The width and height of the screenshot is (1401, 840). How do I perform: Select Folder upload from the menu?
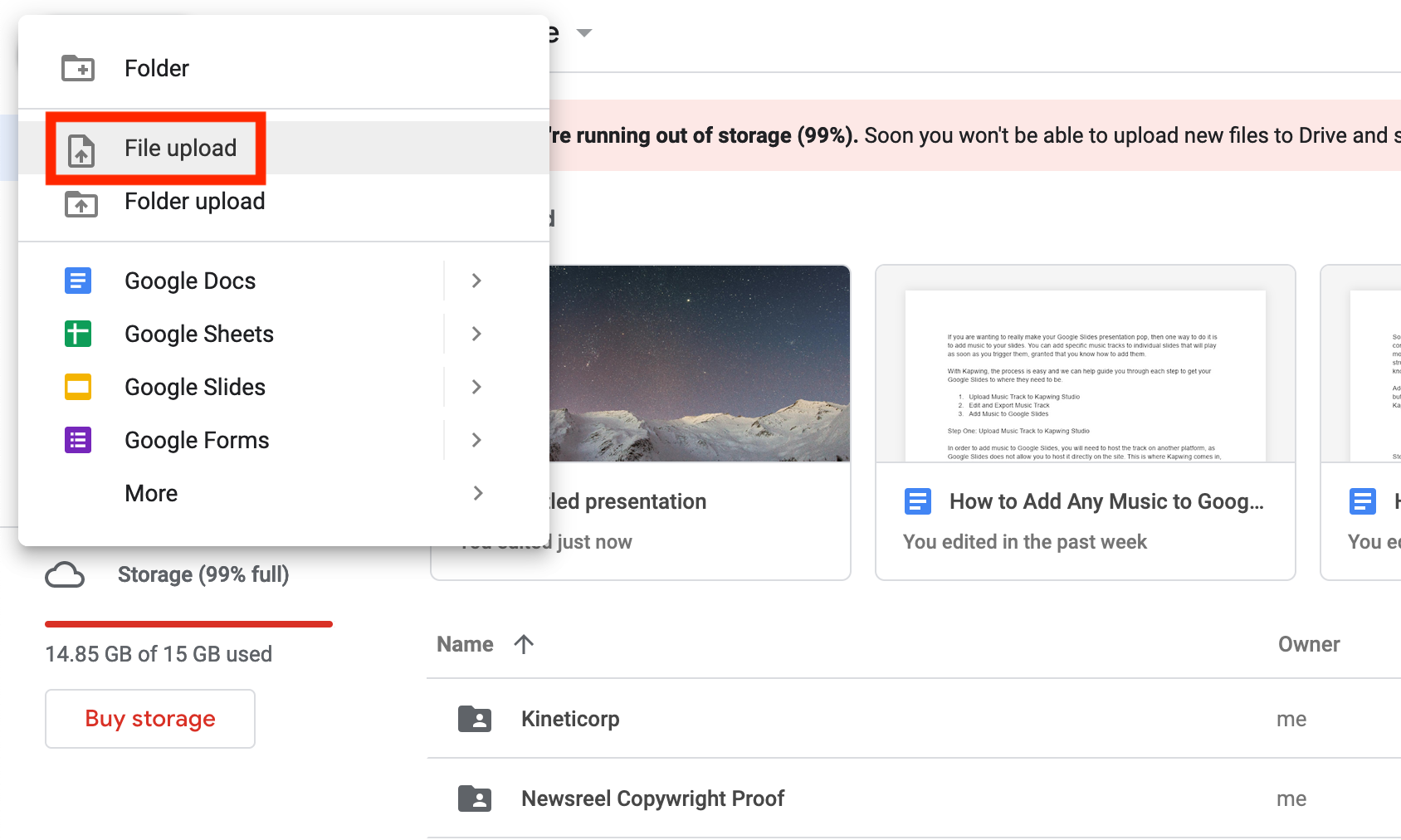click(194, 202)
